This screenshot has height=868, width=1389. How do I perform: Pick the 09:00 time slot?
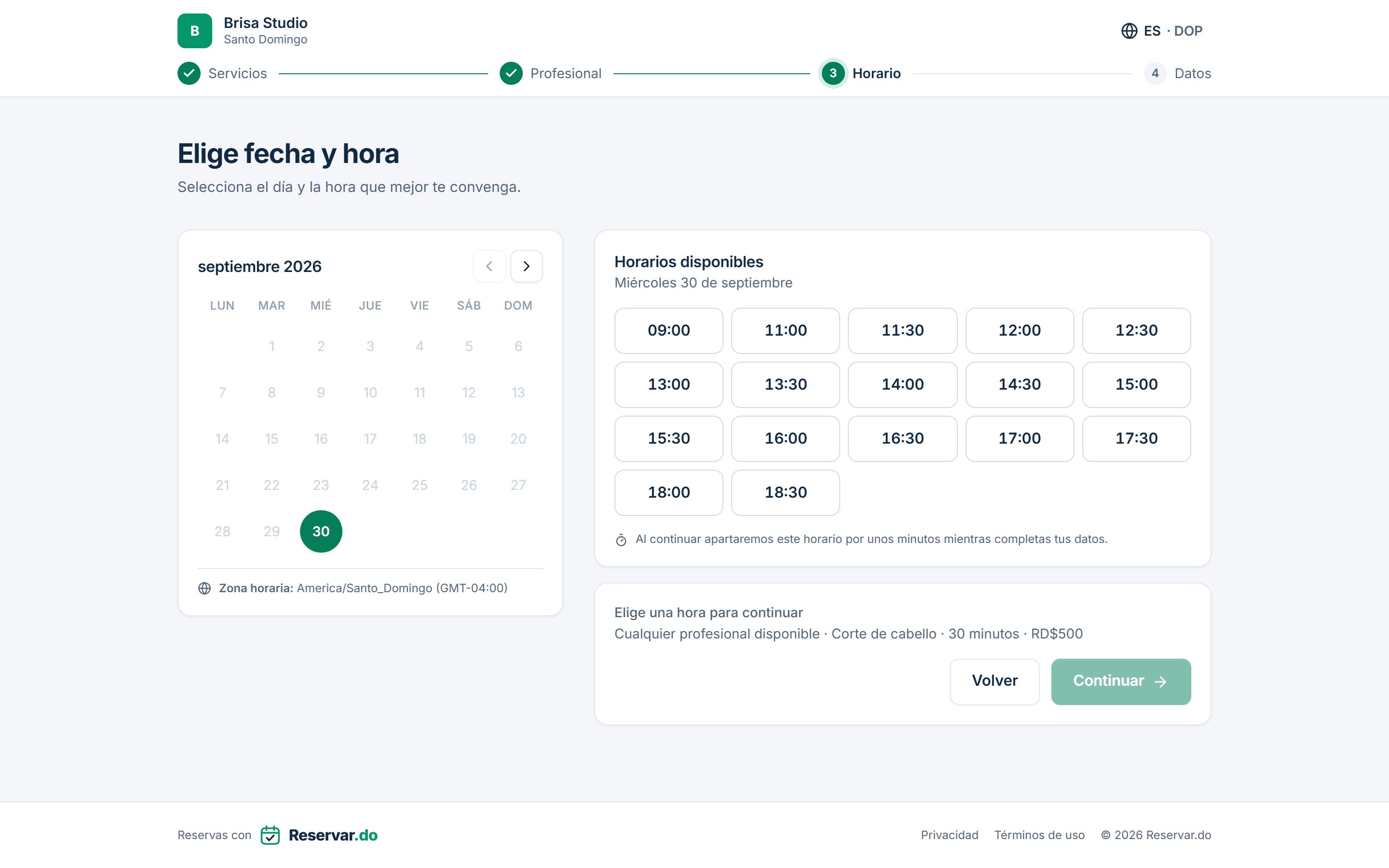668,331
